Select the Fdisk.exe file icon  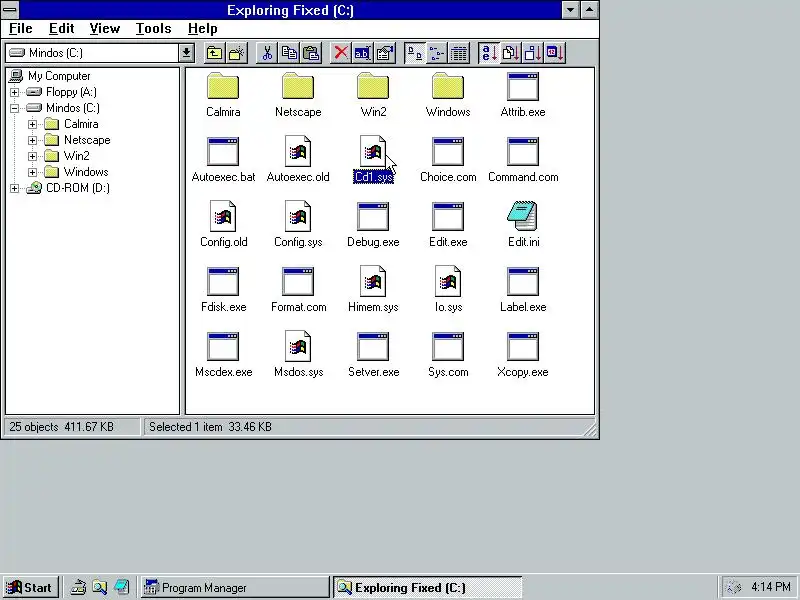(x=223, y=281)
